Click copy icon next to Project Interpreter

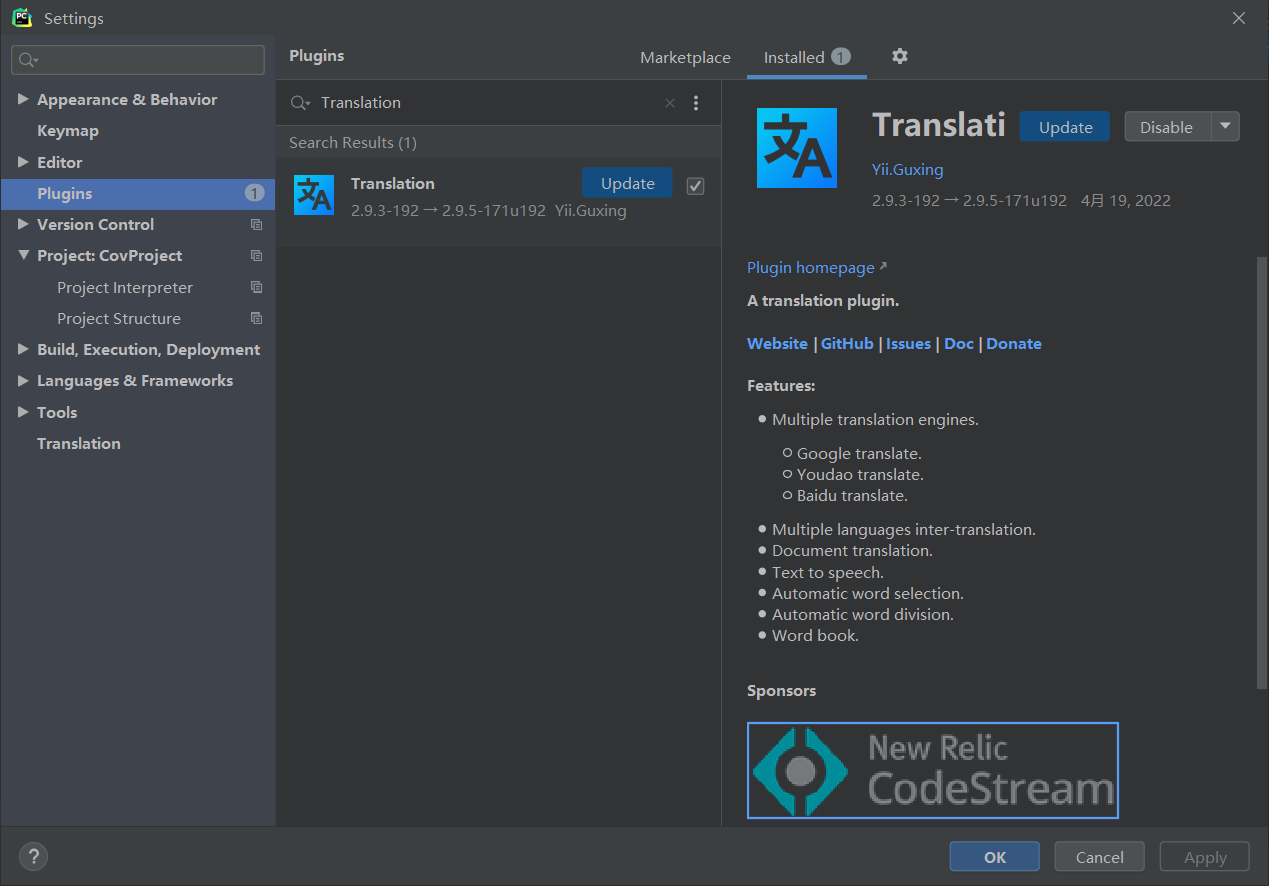256,287
